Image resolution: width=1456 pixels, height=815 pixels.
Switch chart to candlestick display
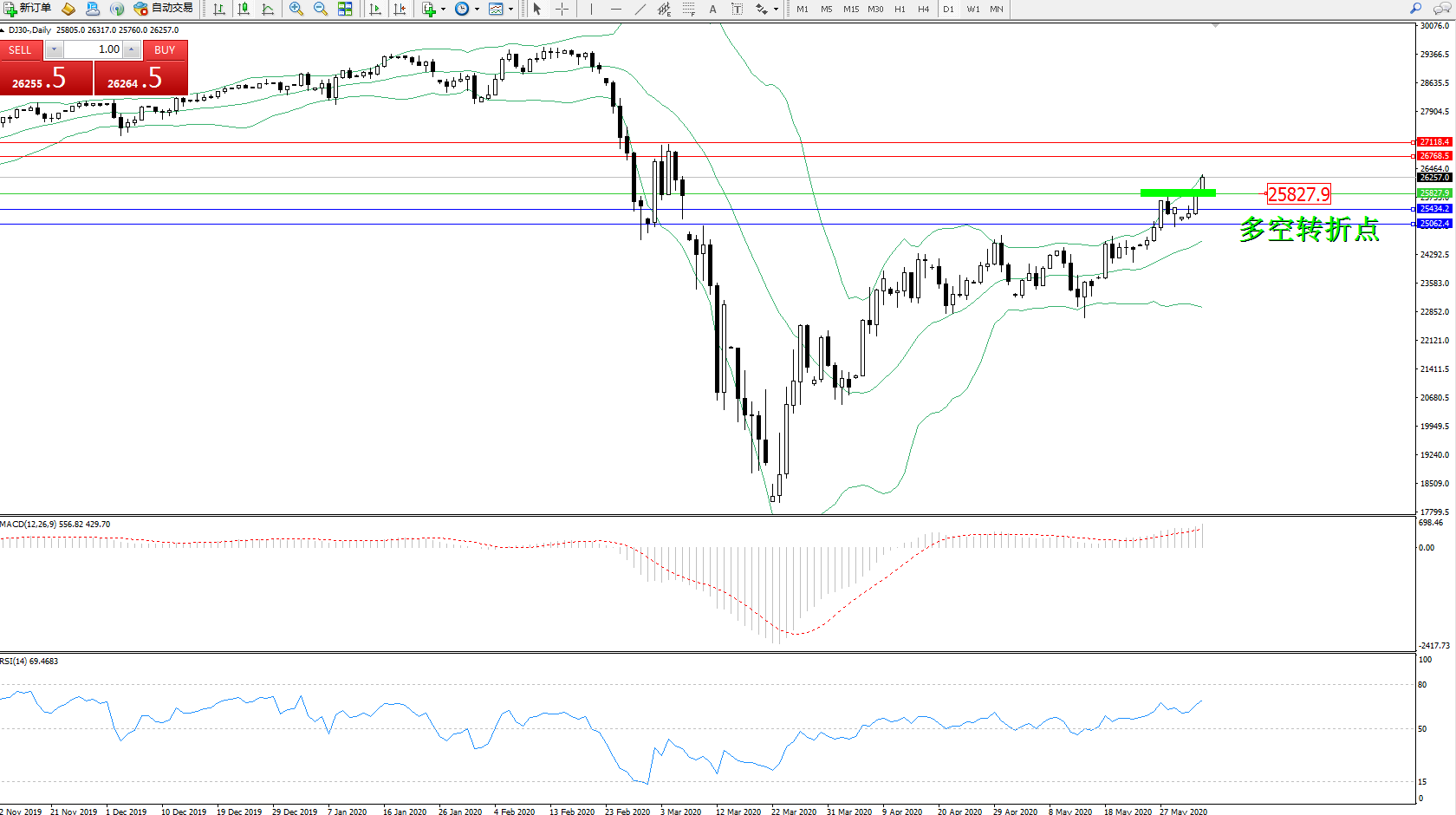(244, 9)
